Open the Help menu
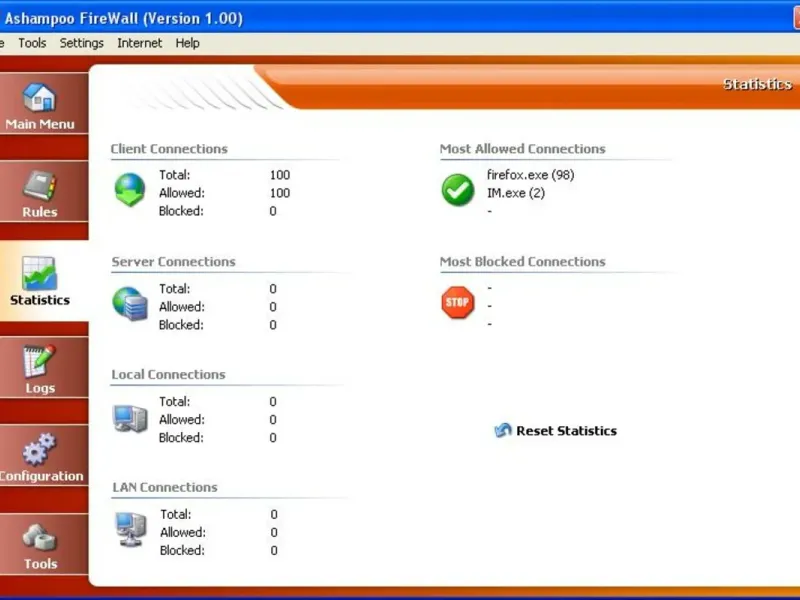This screenshot has height=600, width=800. [187, 43]
